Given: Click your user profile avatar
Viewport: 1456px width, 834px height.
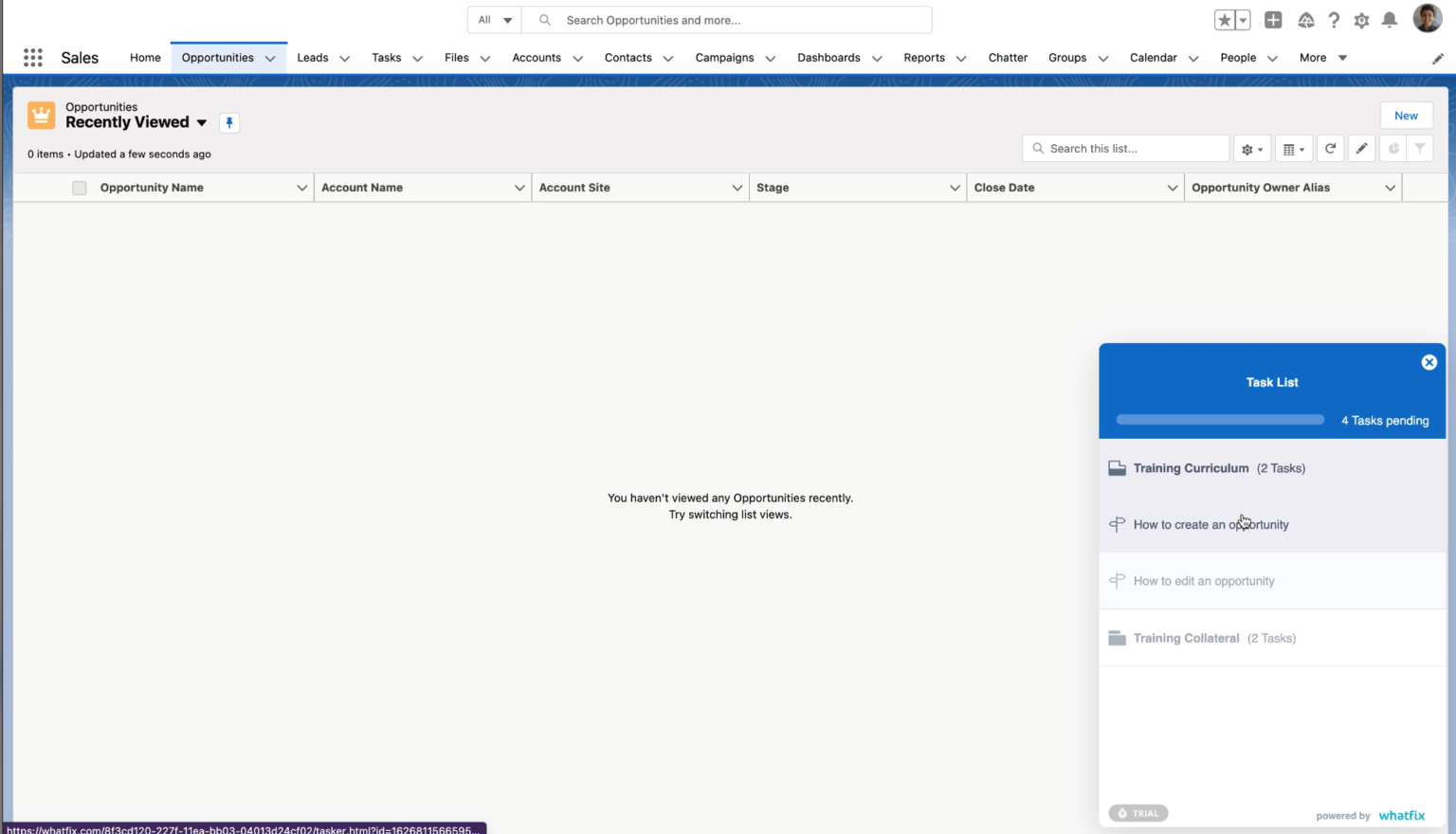Looking at the screenshot, I should 1428,18.
